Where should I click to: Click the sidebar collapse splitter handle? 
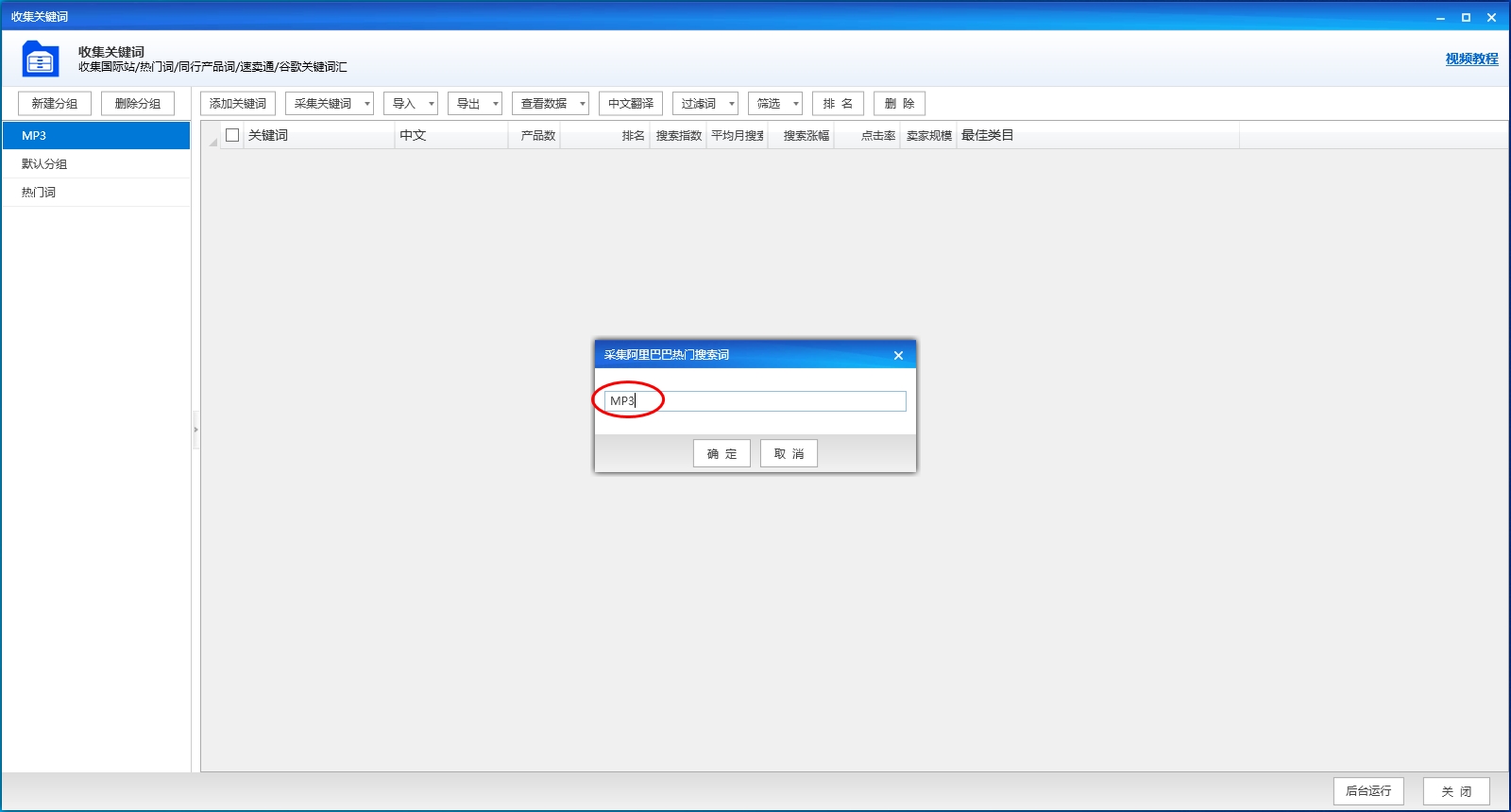[195, 430]
